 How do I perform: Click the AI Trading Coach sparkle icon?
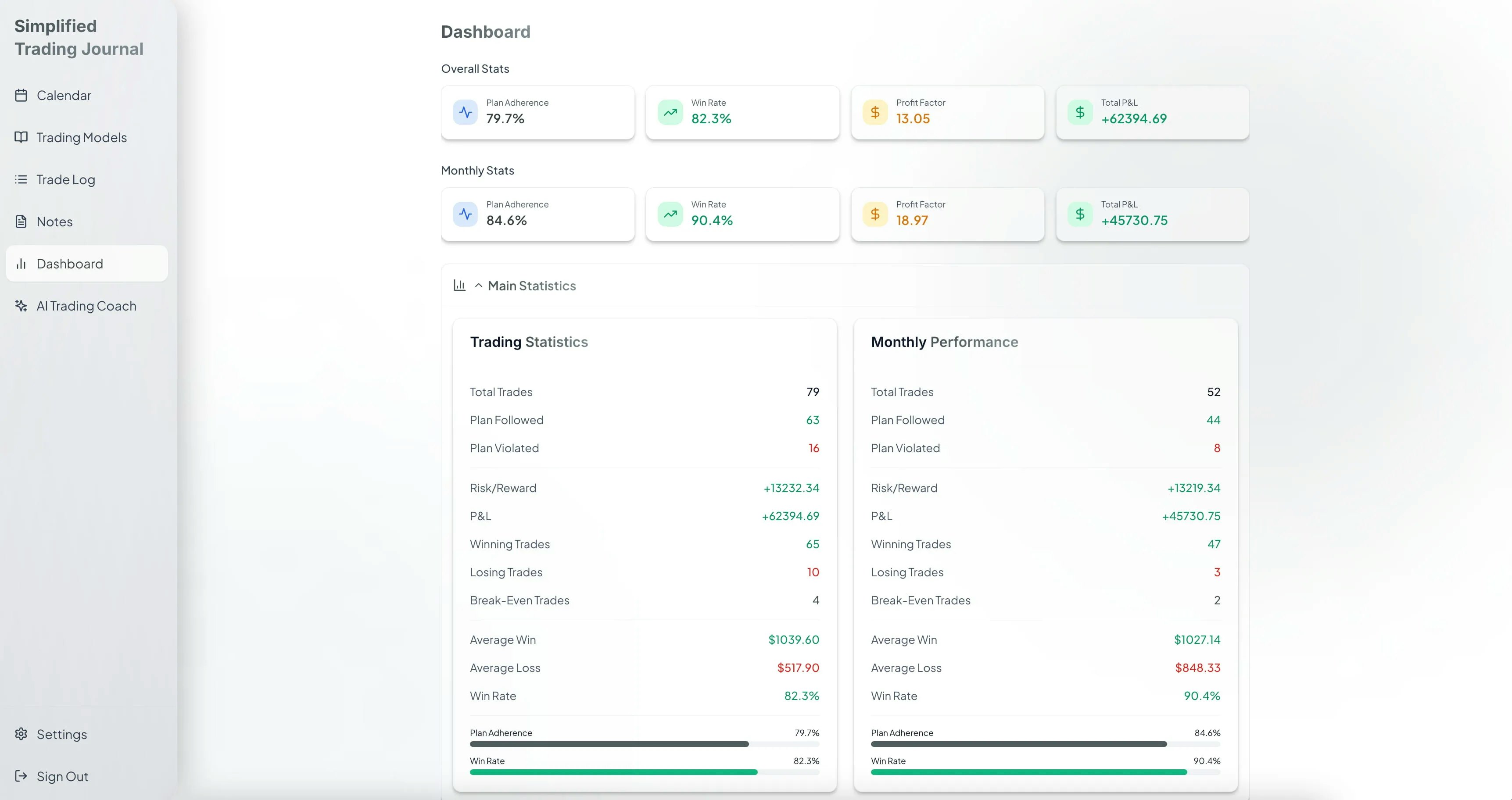pyautogui.click(x=21, y=306)
